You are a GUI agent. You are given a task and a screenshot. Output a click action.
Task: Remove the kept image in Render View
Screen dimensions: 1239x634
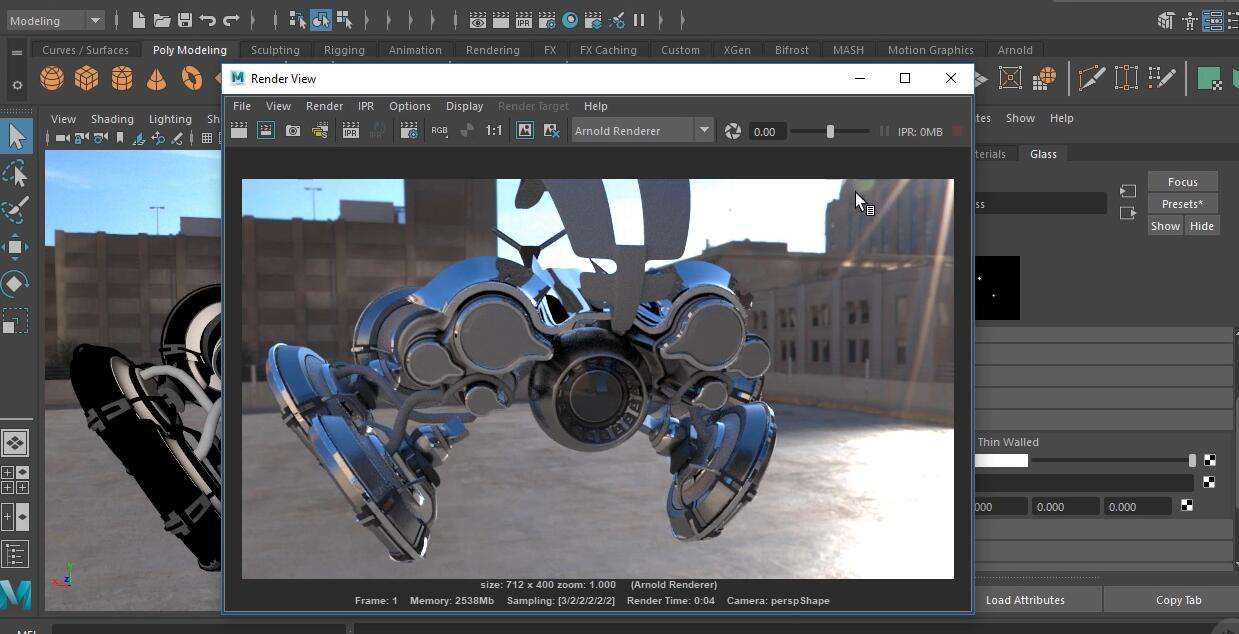[x=551, y=131]
